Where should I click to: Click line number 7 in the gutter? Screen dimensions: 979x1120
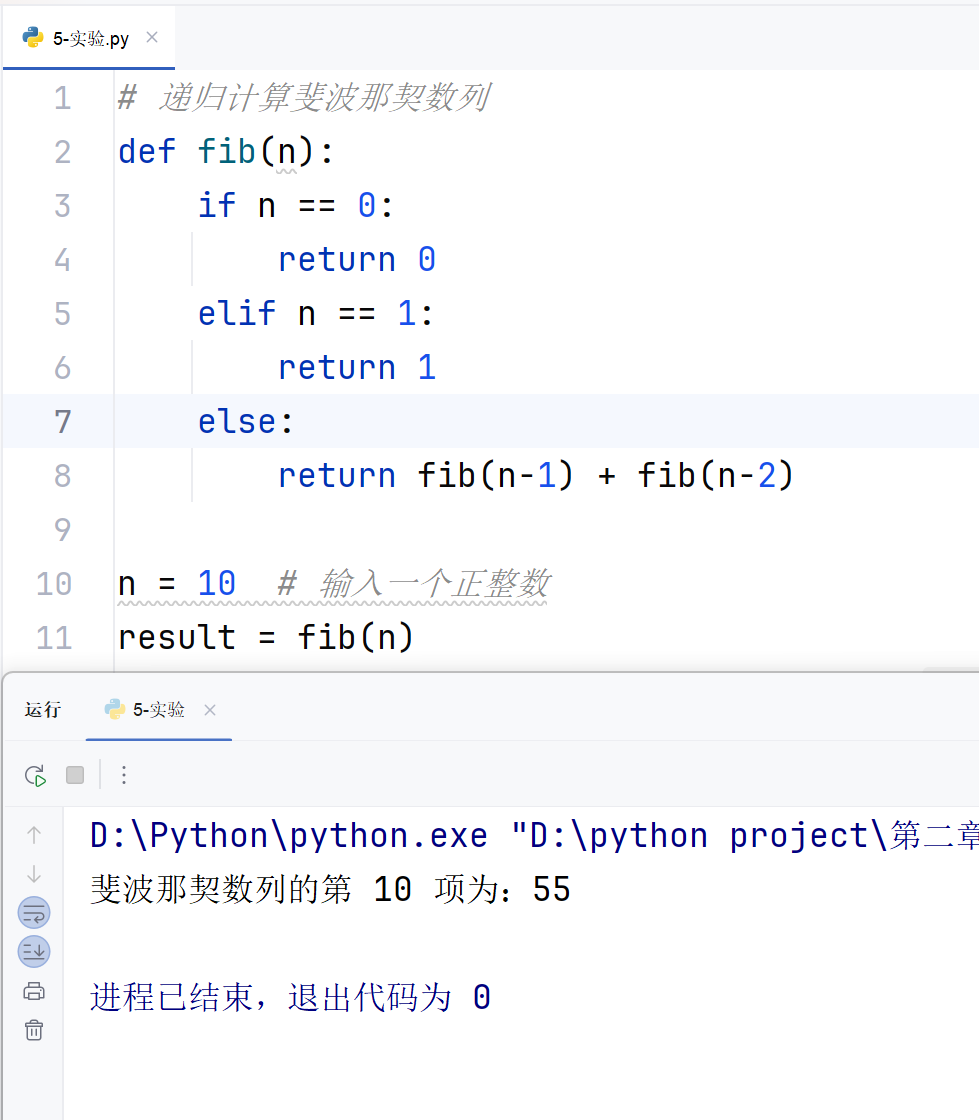62,421
